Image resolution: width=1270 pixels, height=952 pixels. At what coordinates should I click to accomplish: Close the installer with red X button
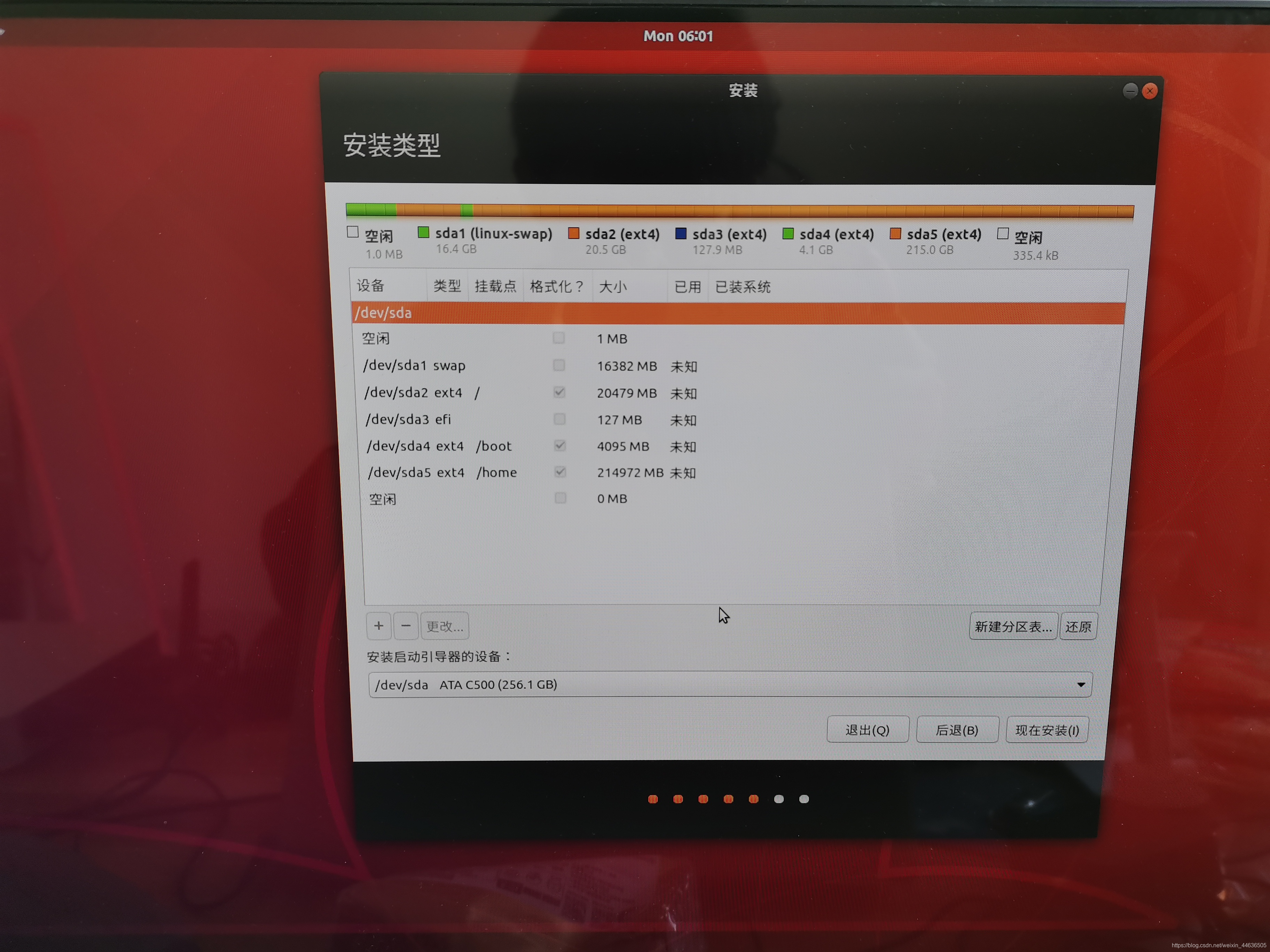(x=1150, y=91)
